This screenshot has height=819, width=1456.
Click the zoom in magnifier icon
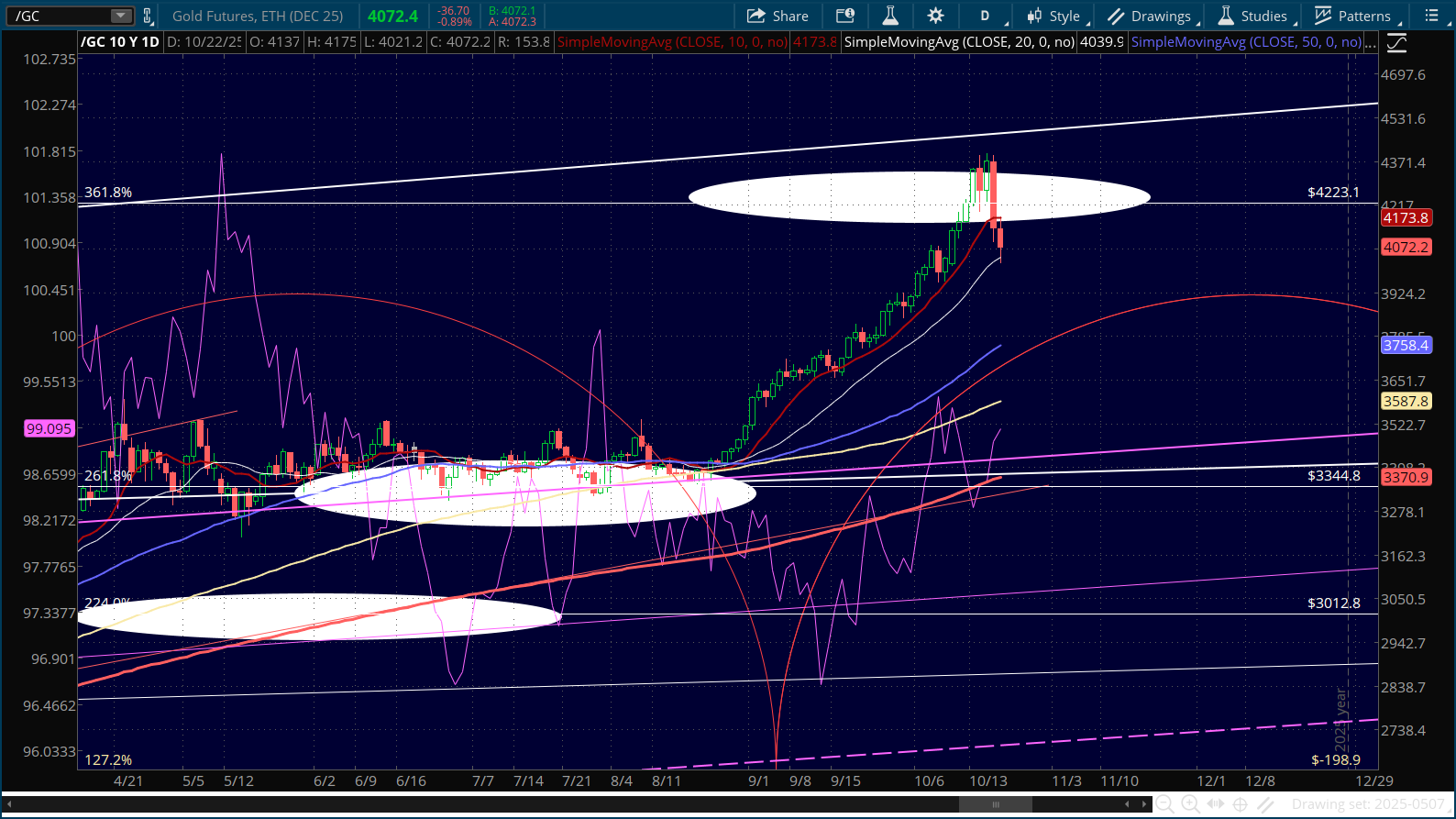click(x=1190, y=804)
